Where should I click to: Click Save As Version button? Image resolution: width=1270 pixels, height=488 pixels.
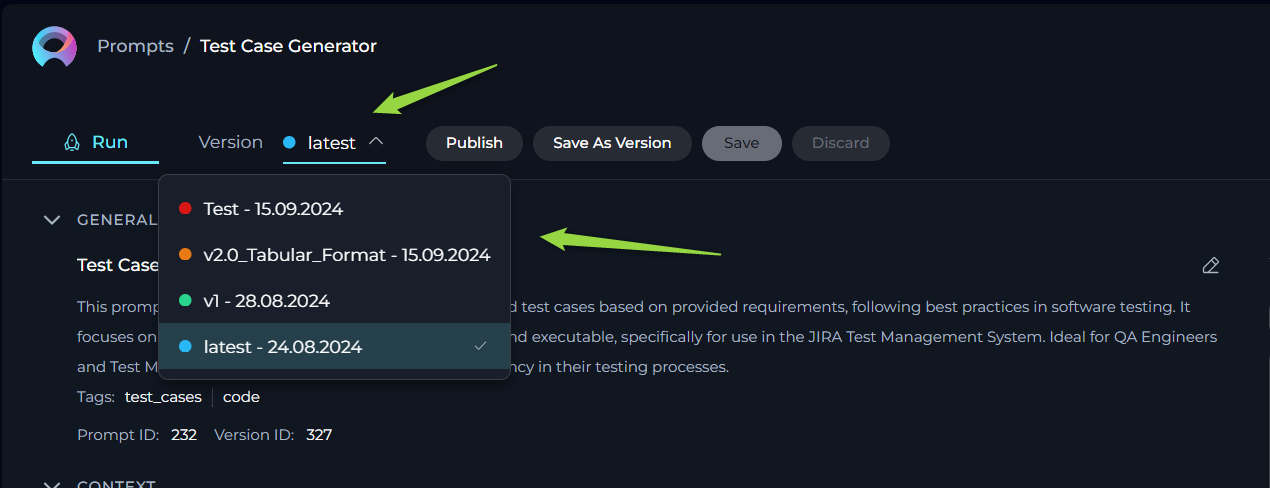pos(612,143)
